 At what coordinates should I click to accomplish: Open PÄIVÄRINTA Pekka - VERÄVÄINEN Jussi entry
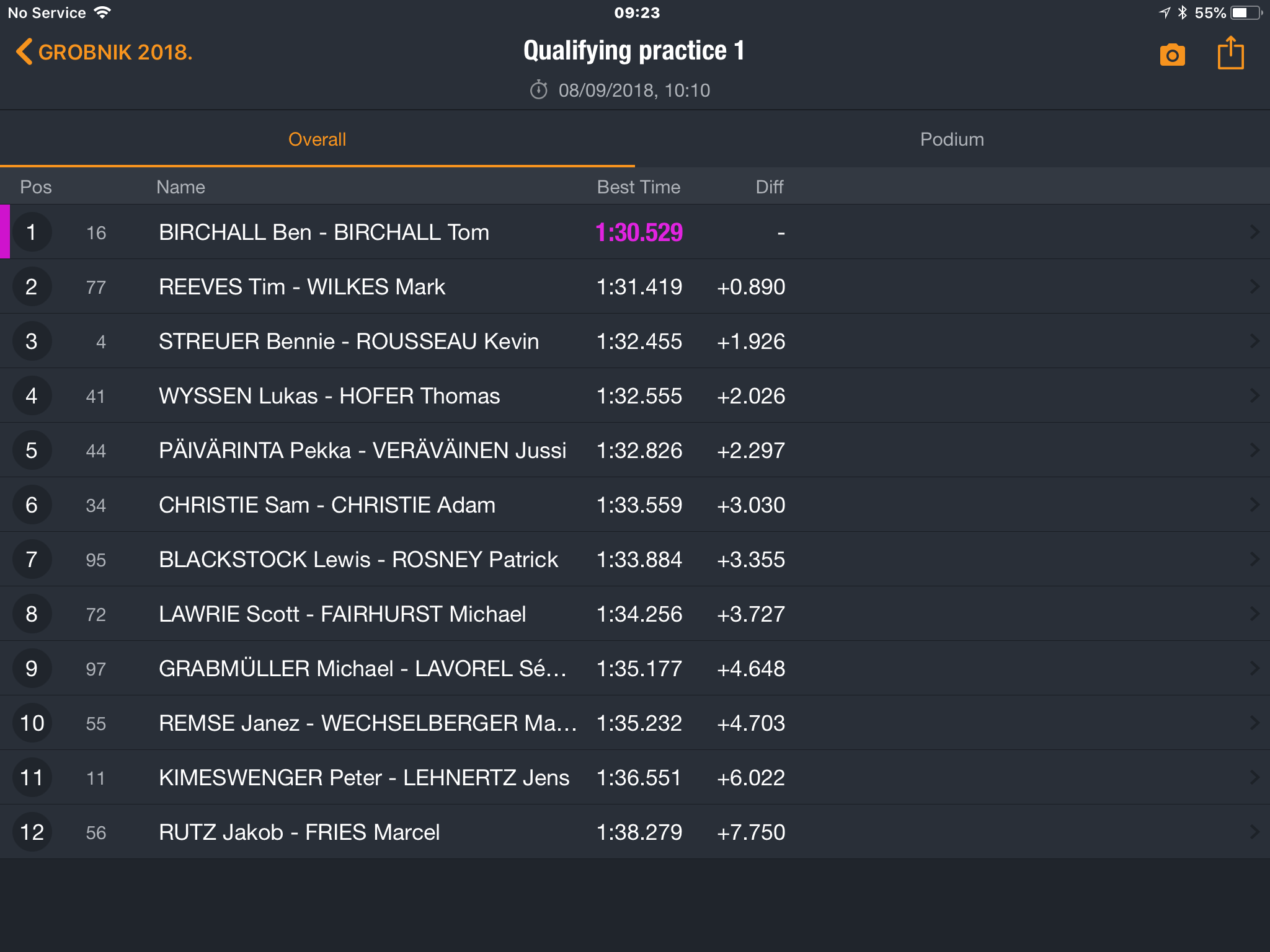pyautogui.click(x=635, y=450)
